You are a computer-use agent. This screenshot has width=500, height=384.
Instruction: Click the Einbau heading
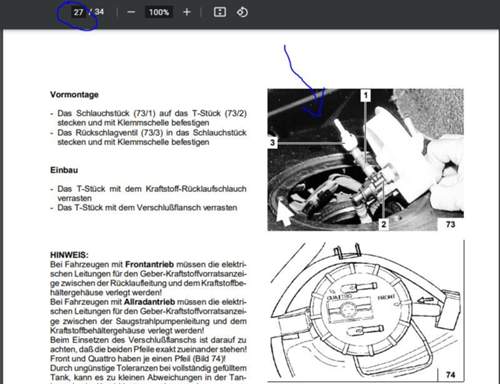point(64,170)
